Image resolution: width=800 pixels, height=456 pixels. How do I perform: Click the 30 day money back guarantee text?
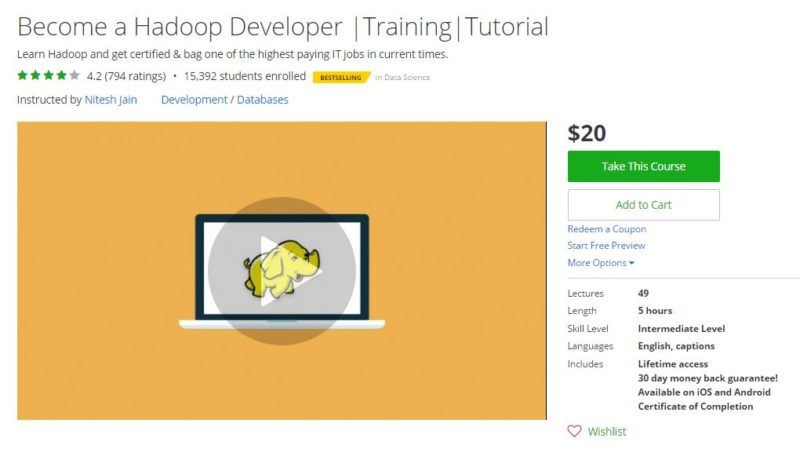coord(708,378)
